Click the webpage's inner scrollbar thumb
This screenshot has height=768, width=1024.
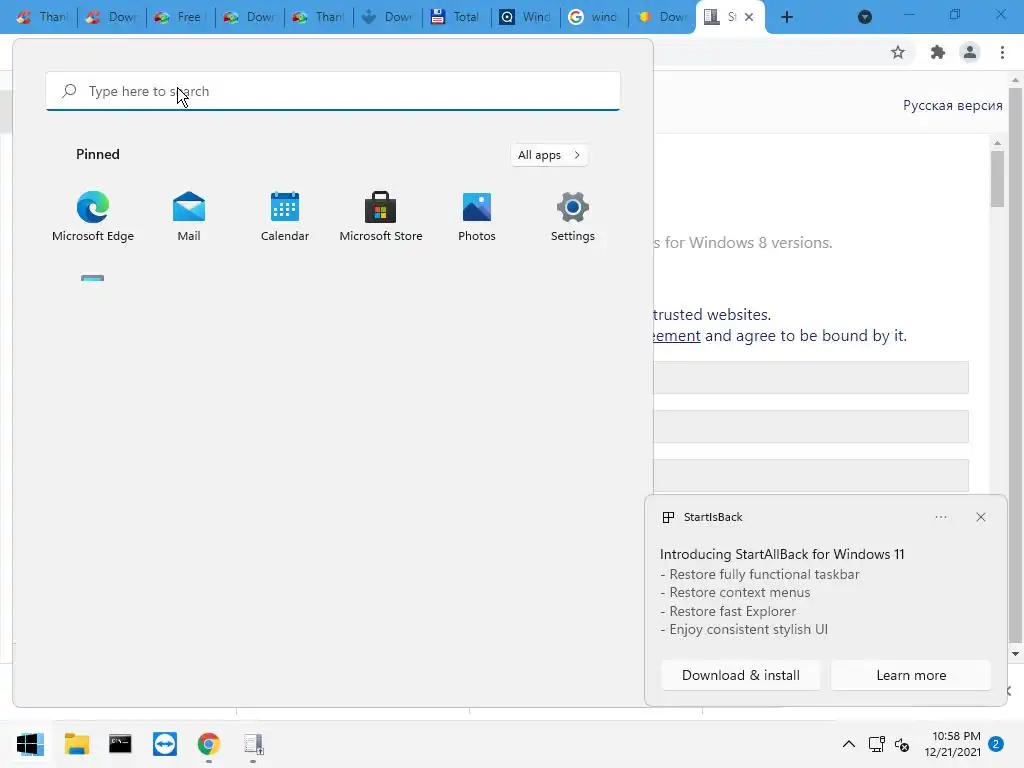(x=997, y=178)
